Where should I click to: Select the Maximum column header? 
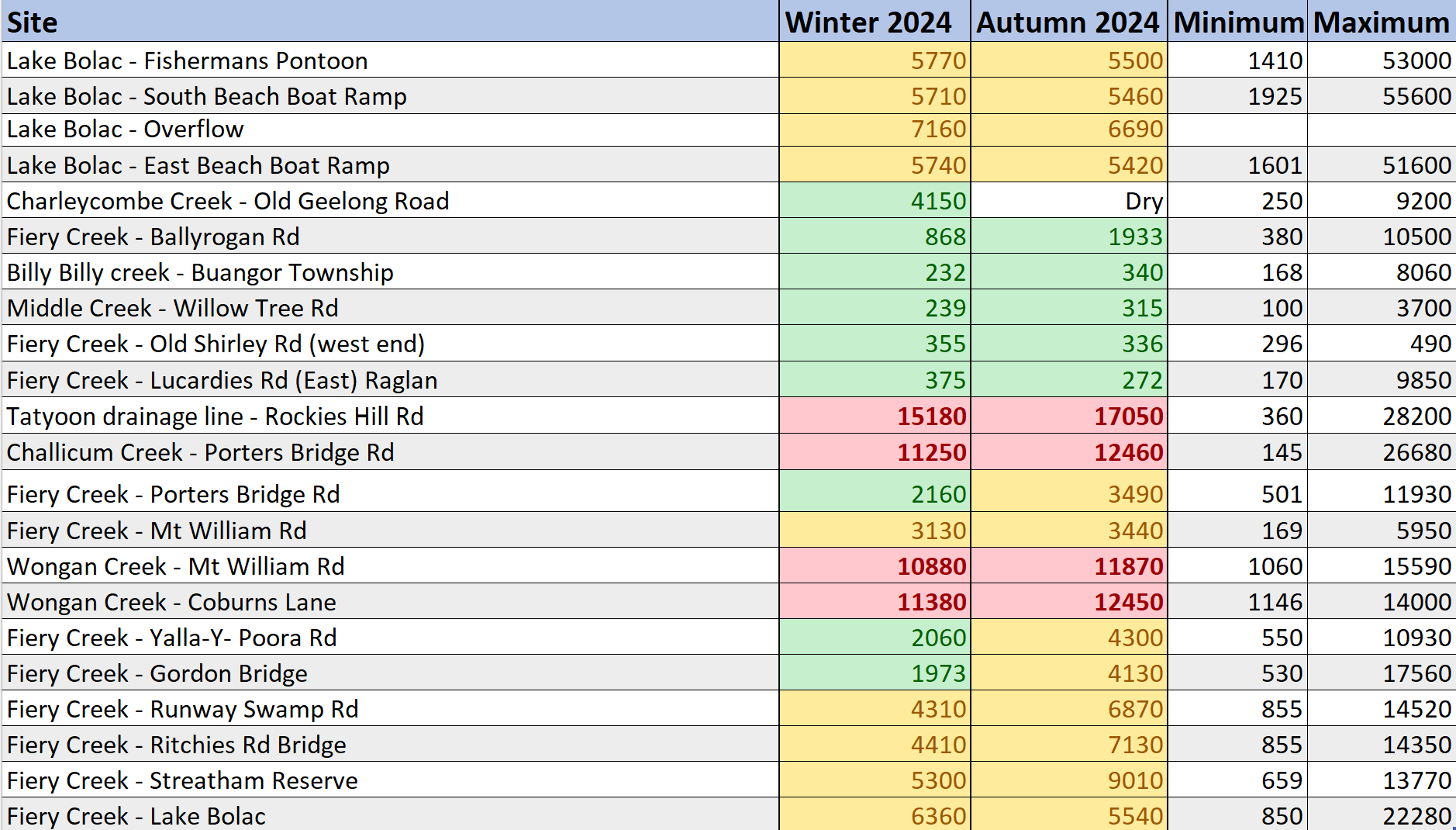point(1382,21)
